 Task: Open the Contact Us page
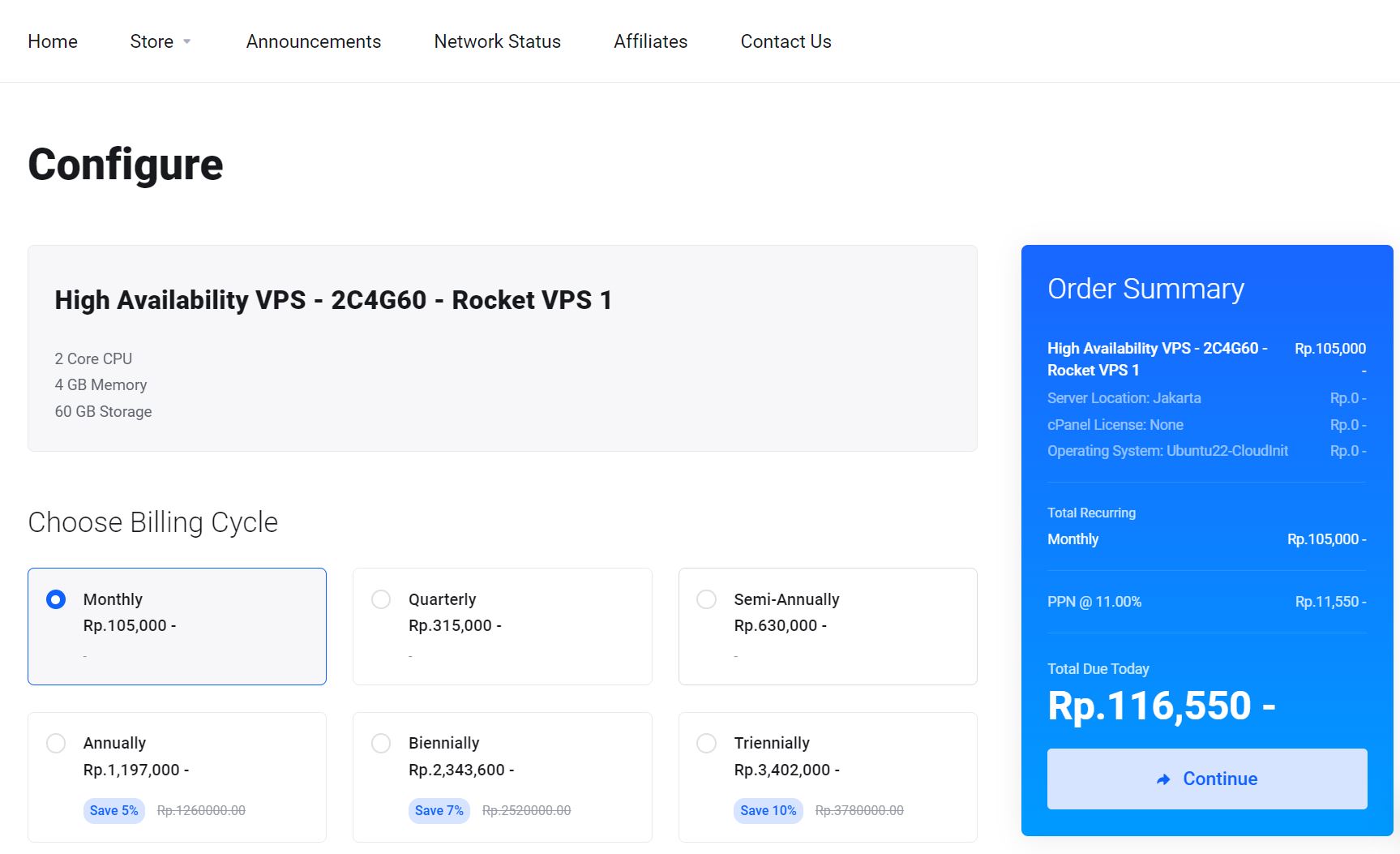click(785, 41)
